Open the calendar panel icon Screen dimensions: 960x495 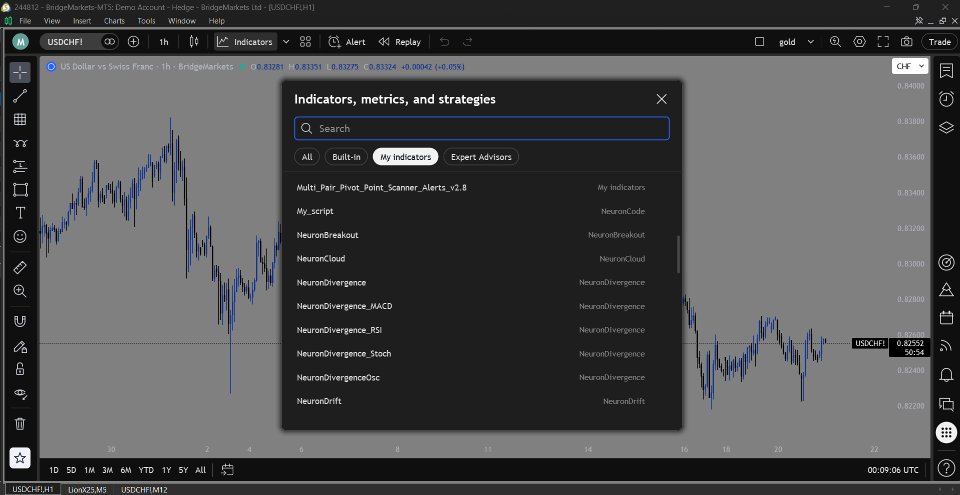[x=946, y=317]
